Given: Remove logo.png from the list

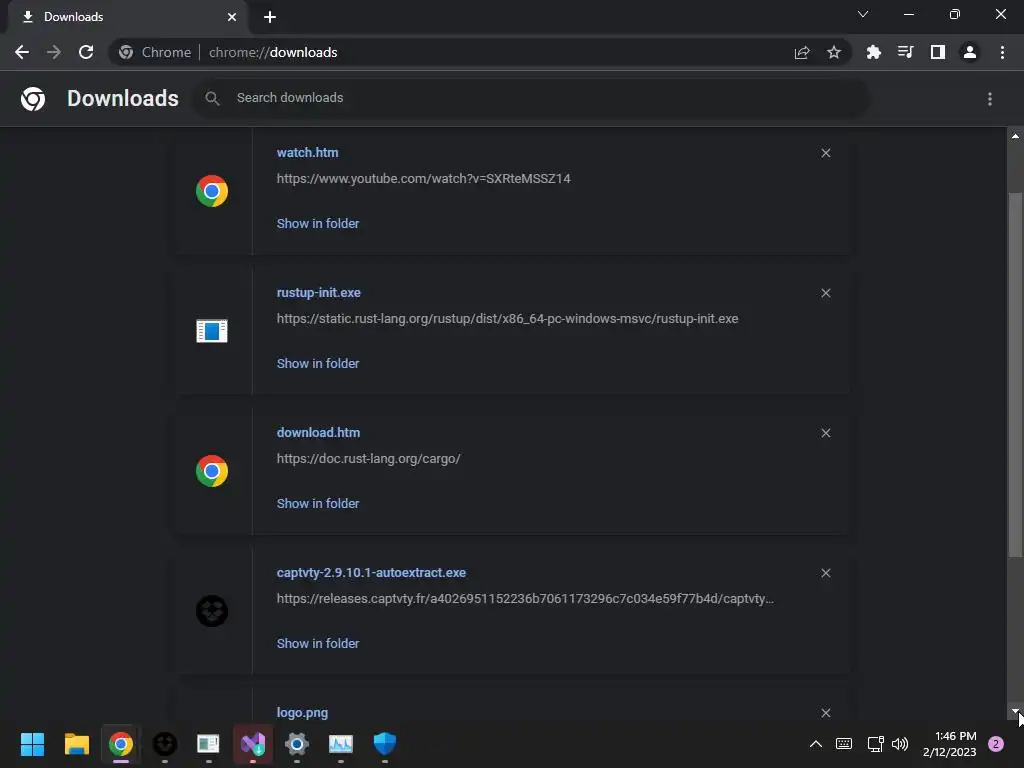Looking at the screenshot, I should tap(825, 713).
